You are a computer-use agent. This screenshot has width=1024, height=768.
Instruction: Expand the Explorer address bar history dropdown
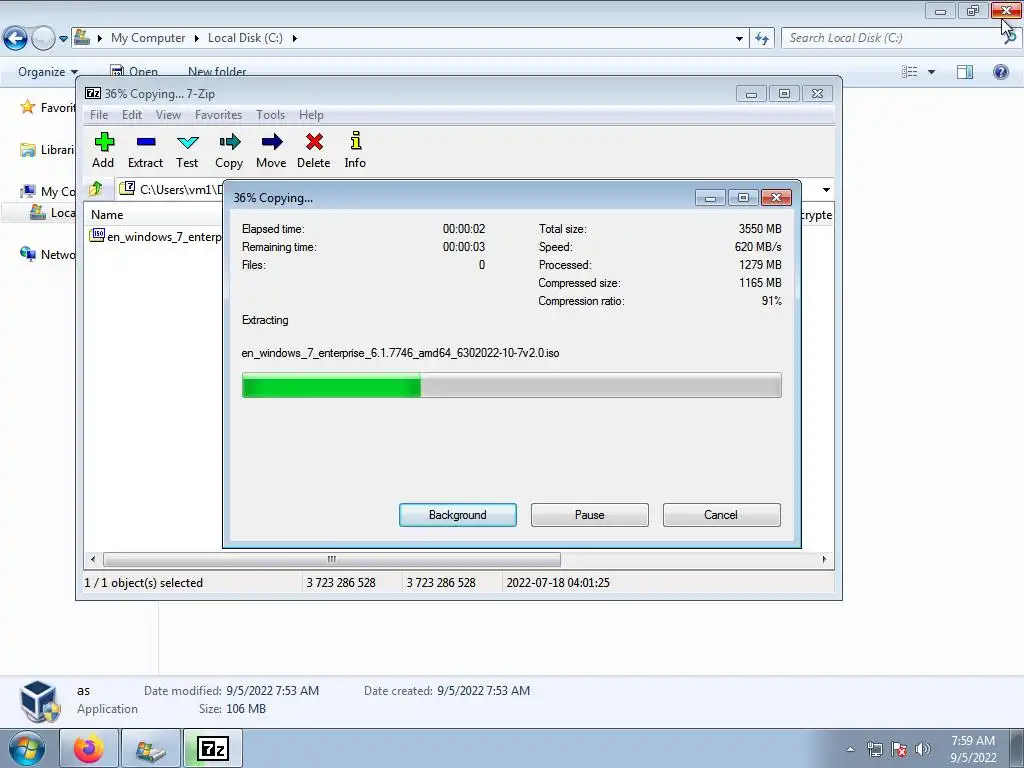739,39
